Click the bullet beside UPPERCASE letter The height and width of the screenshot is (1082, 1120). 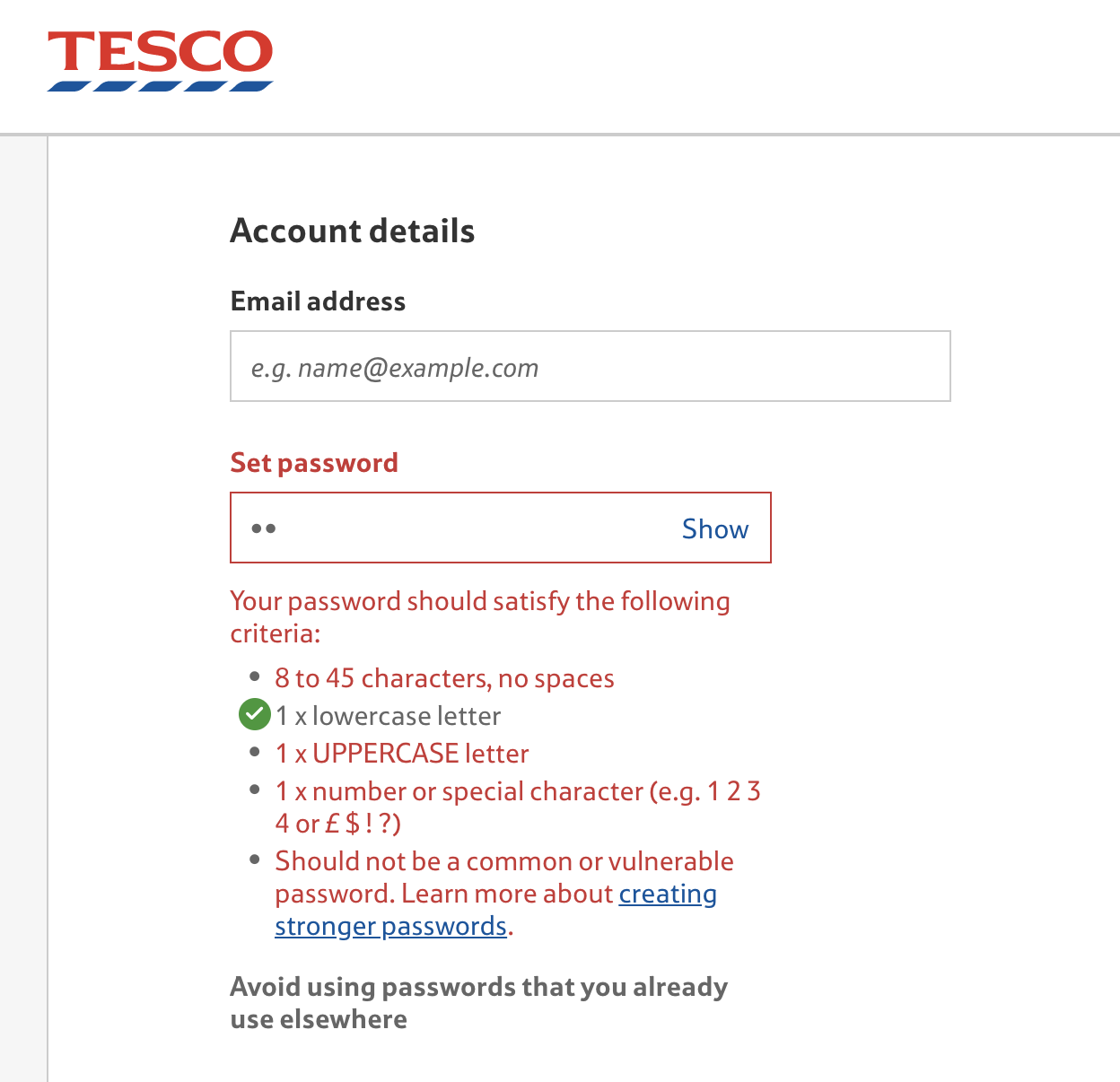(255, 752)
